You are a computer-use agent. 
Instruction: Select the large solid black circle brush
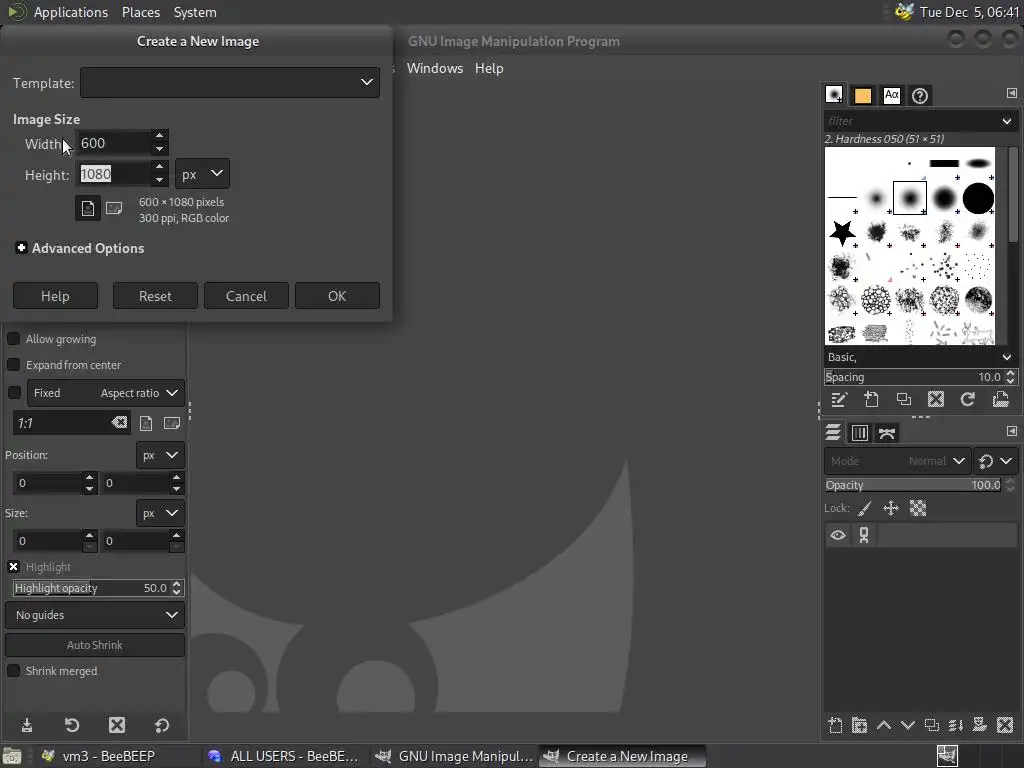[978, 198]
